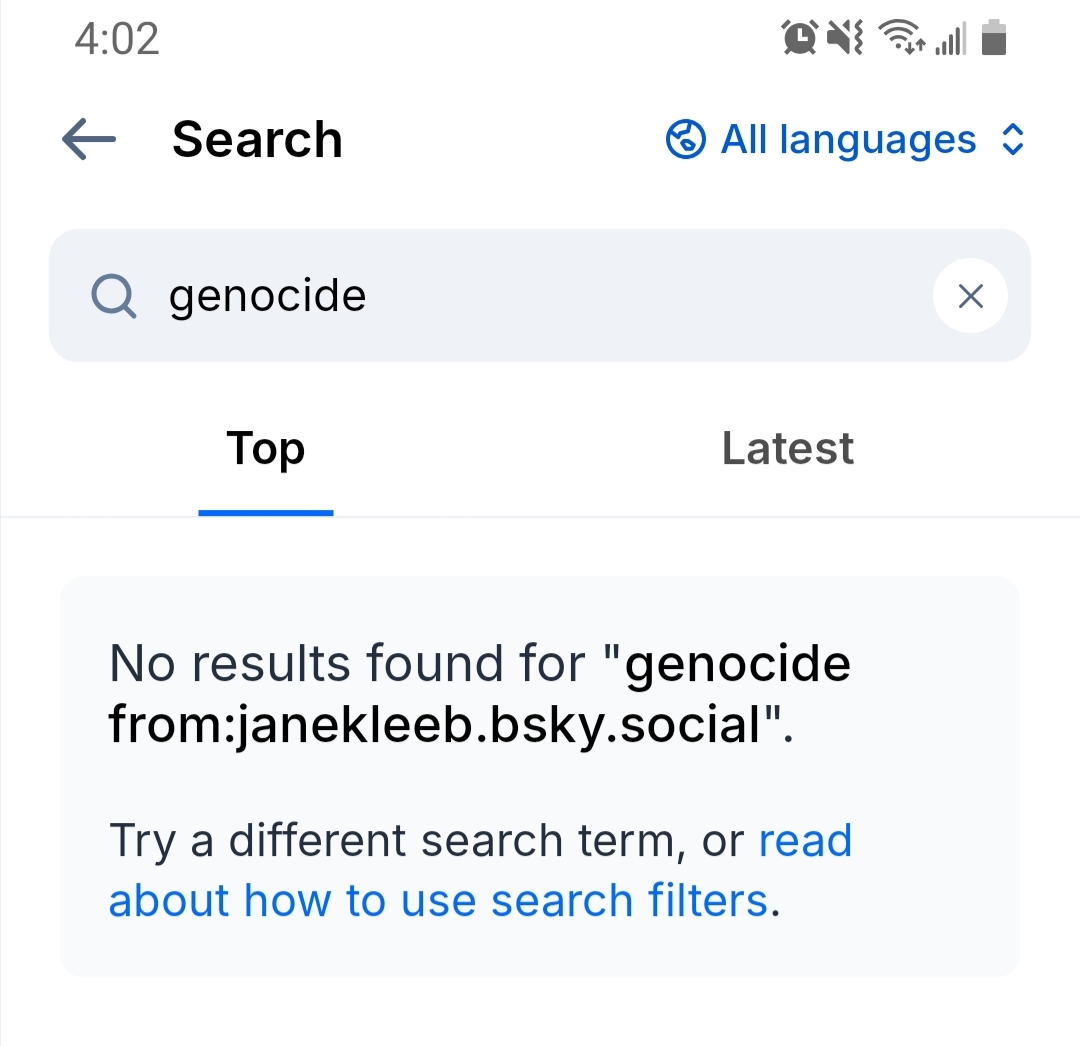
Task: Click the up-down chevron after All languages
Action: [x=1012, y=140]
